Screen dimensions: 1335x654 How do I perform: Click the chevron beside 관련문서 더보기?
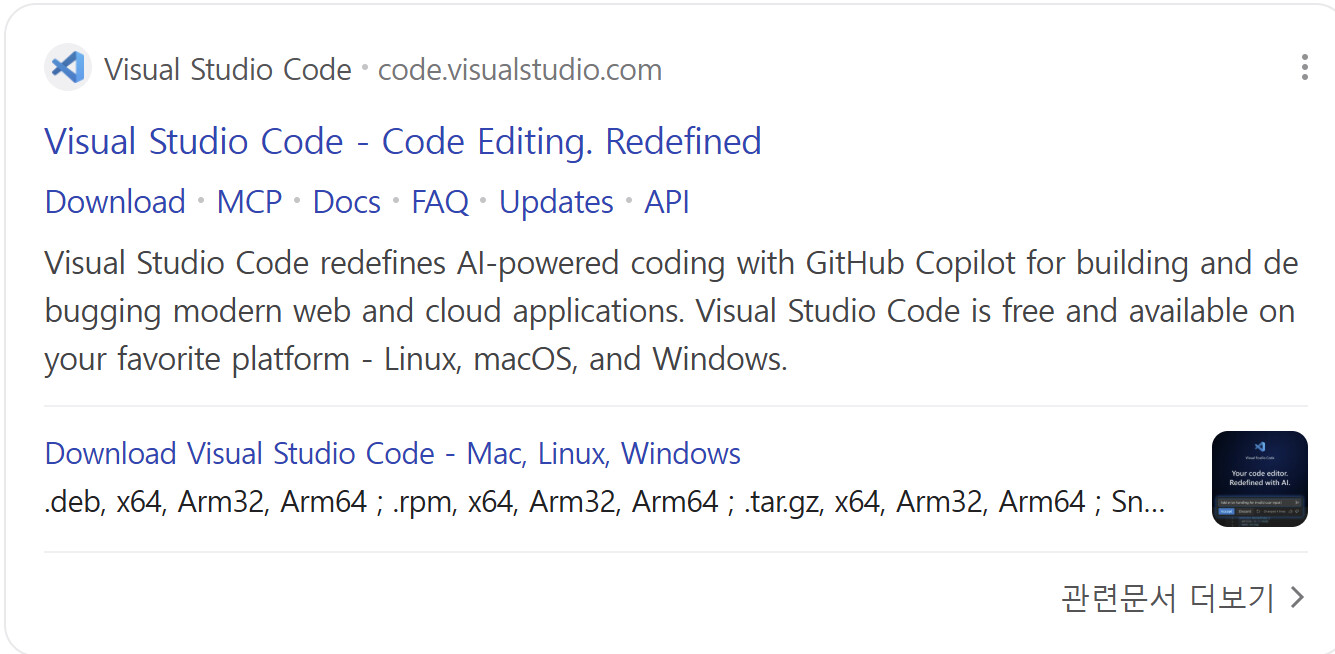point(1298,598)
